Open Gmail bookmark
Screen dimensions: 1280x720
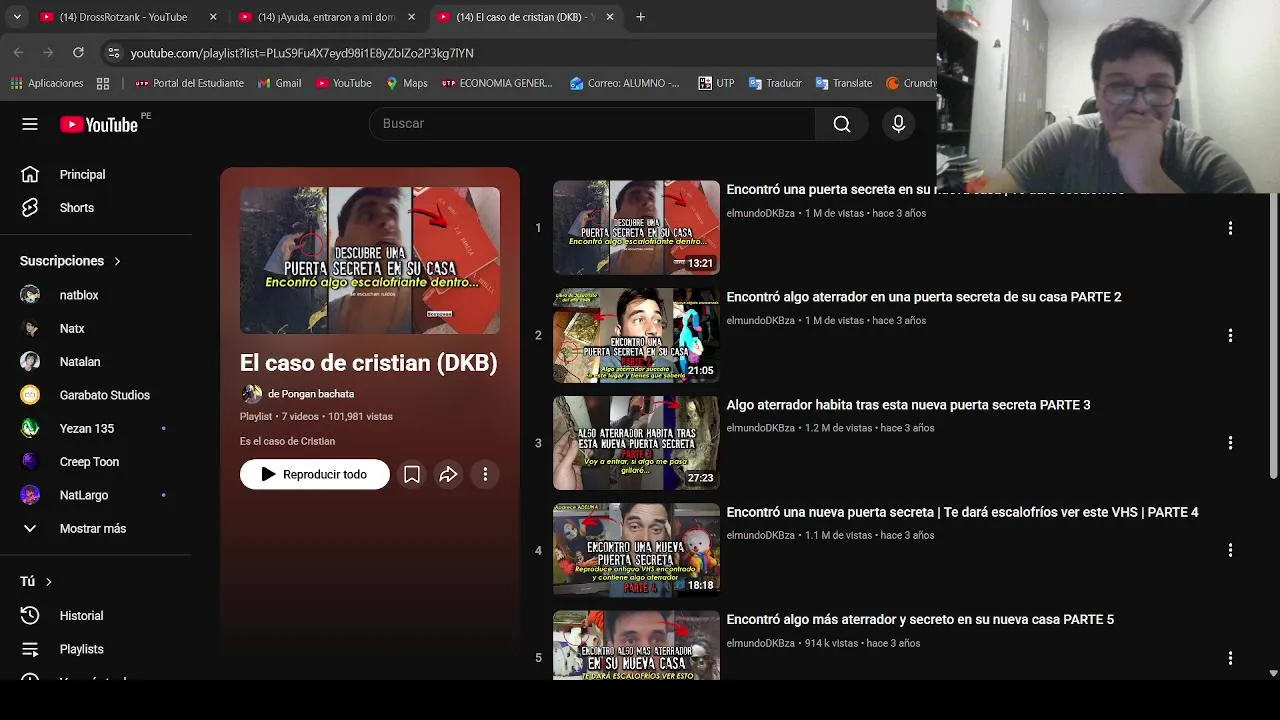[279, 83]
